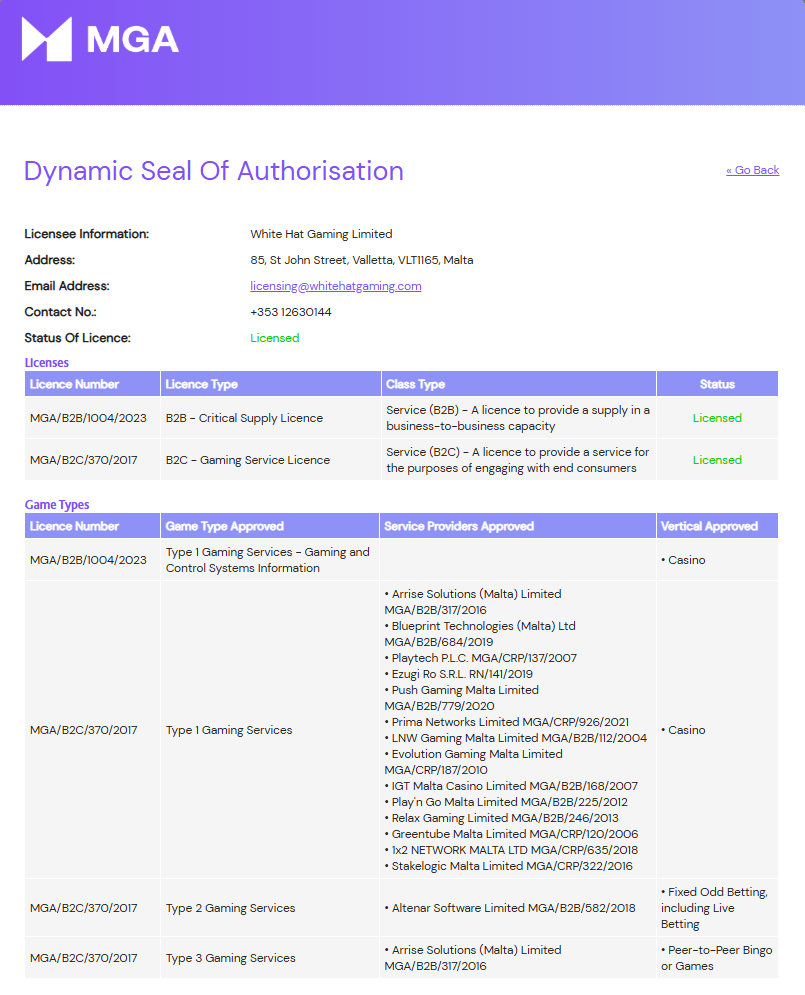805x995 pixels.
Task: Click Type 1 Gaming Services – Gaming and Control Systems Information
Action: tap(268, 560)
